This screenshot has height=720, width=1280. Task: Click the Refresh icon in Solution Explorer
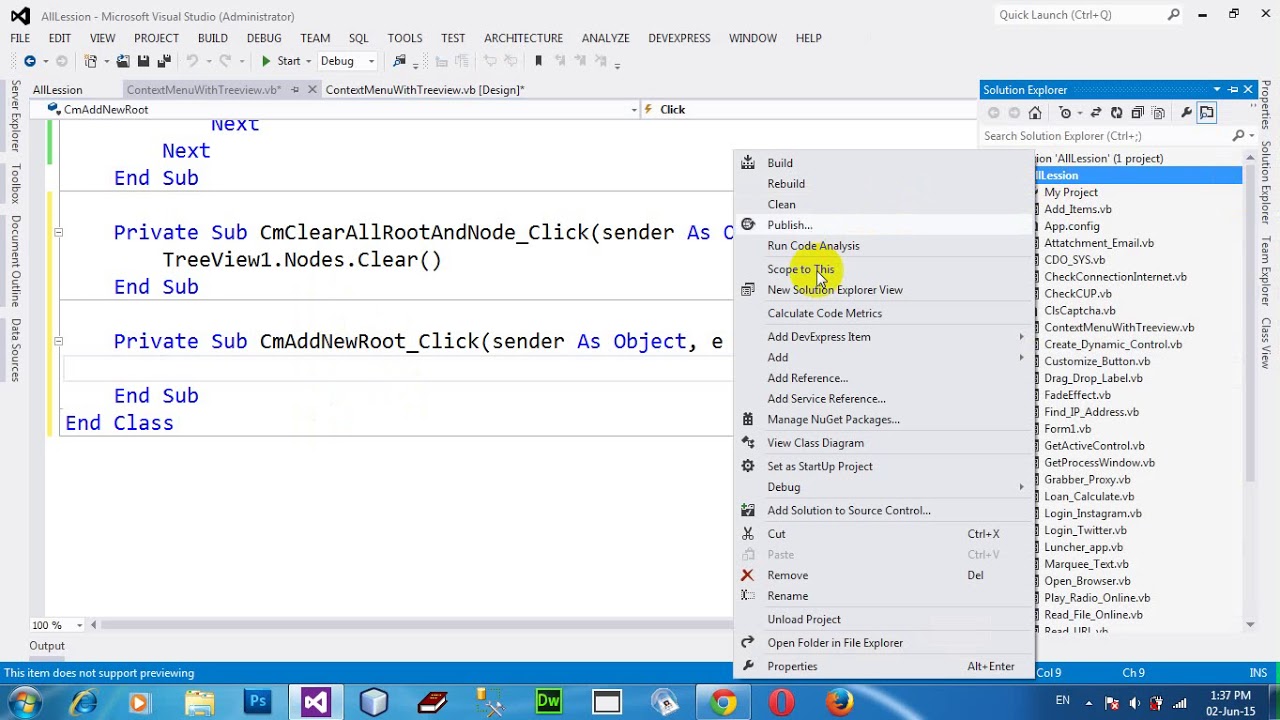click(x=1116, y=113)
